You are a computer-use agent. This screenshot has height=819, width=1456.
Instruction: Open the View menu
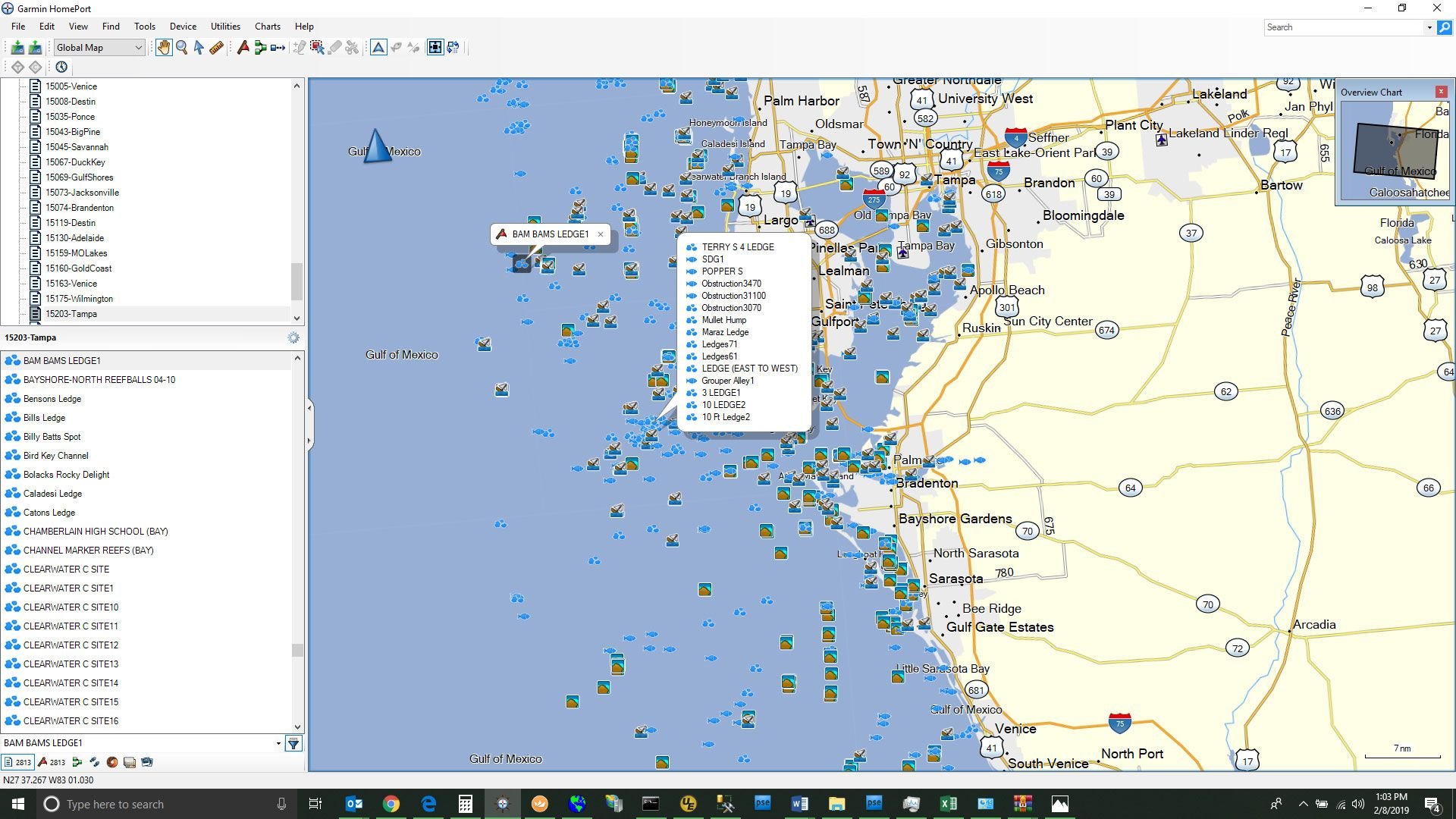pyautogui.click(x=78, y=27)
